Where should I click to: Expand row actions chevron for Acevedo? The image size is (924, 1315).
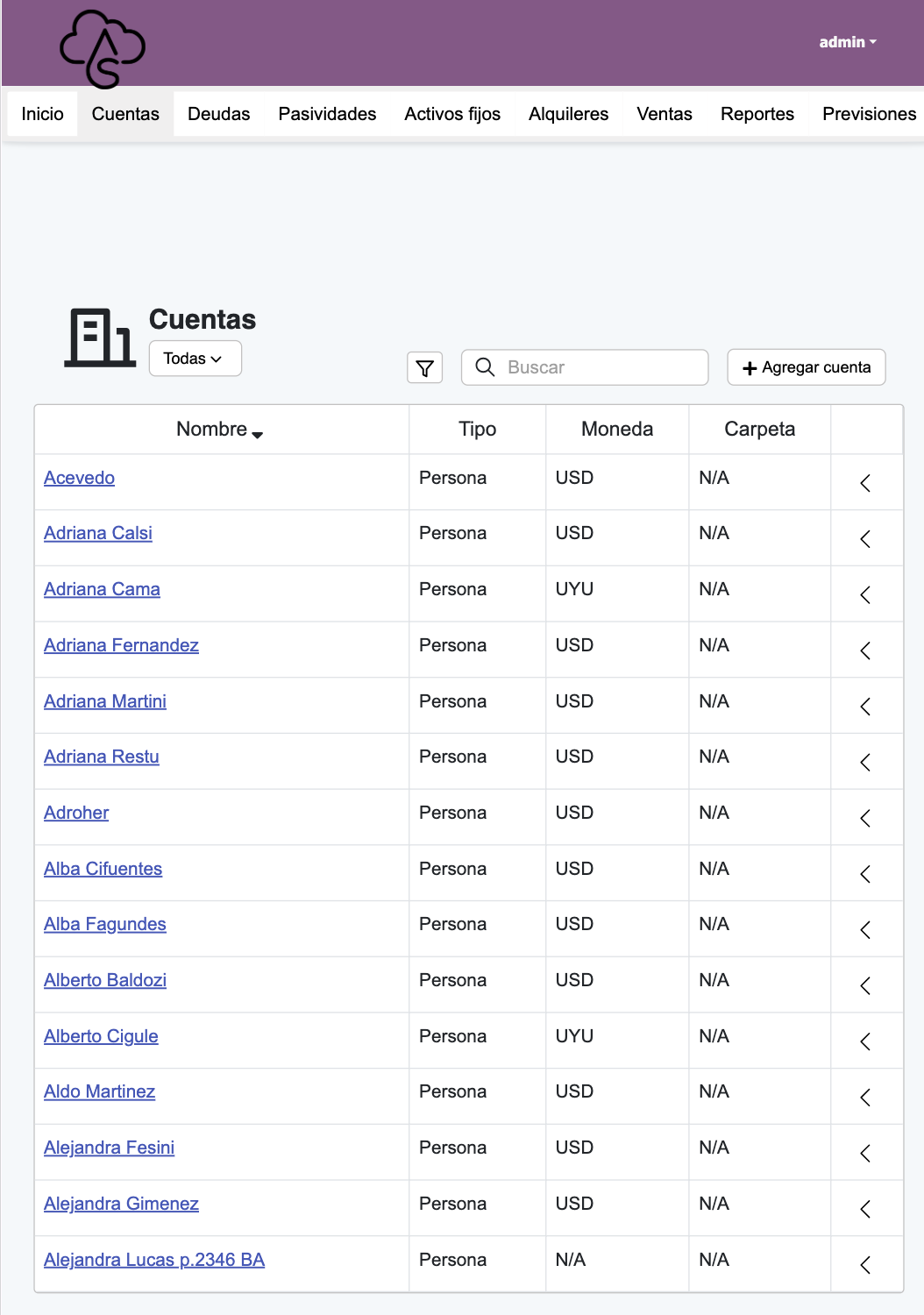point(865,483)
